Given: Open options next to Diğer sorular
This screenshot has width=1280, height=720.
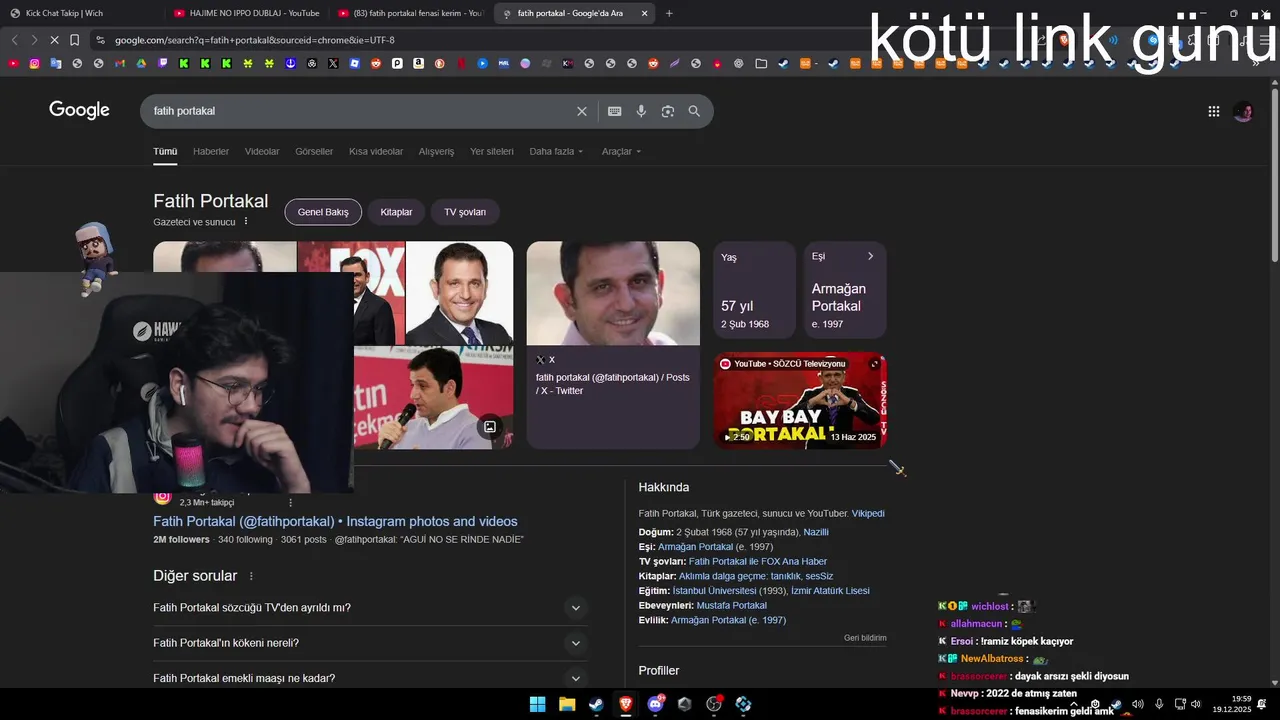Looking at the screenshot, I should click(x=251, y=577).
